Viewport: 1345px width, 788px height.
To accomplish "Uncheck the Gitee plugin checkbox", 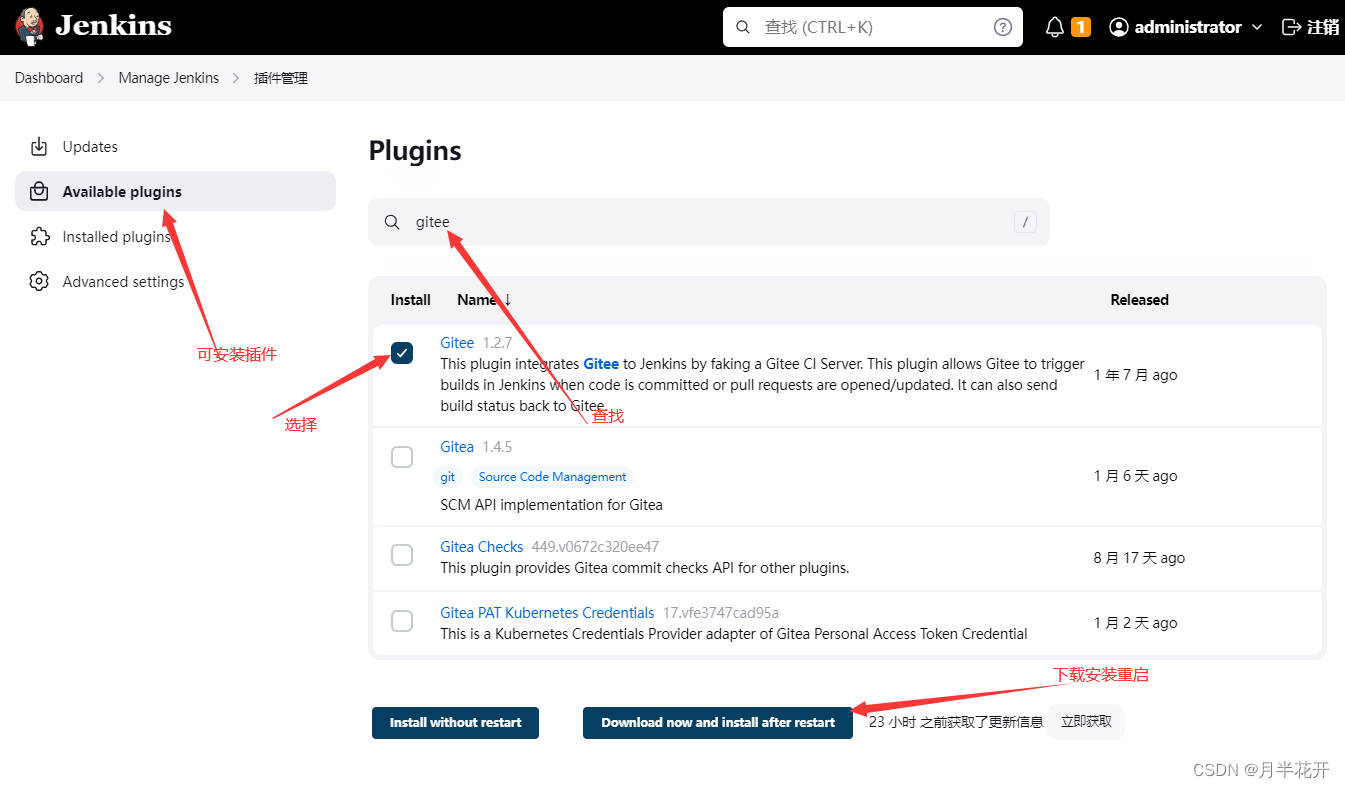I will (x=402, y=353).
